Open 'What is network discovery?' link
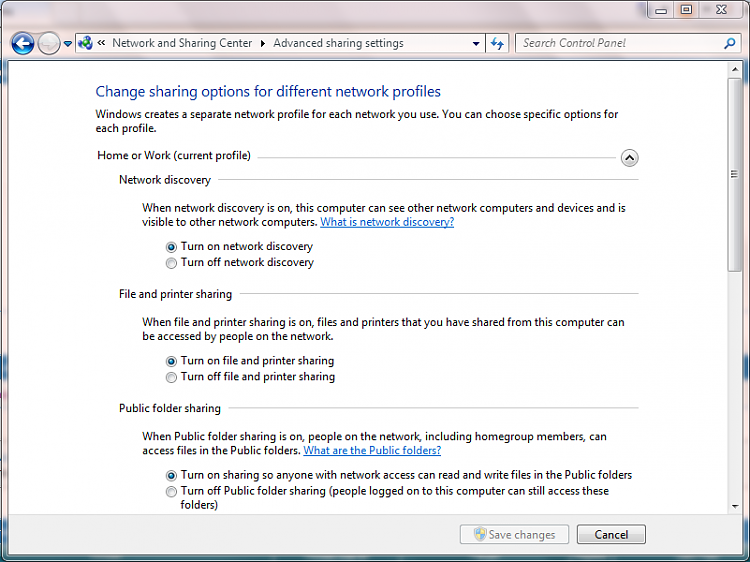Image resolution: width=750 pixels, height=562 pixels. [x=387, y=222]
